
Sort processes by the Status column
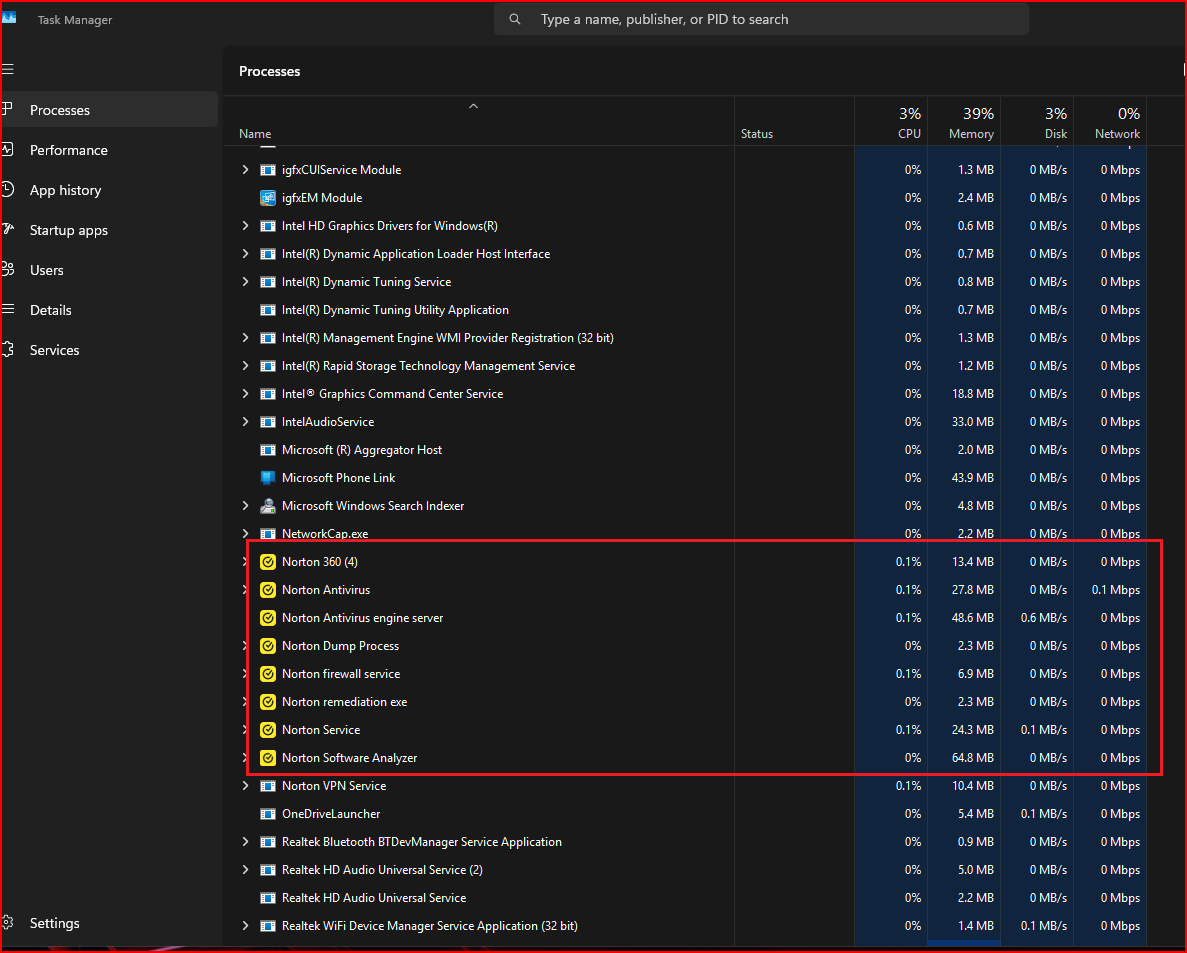pos(794,121)
